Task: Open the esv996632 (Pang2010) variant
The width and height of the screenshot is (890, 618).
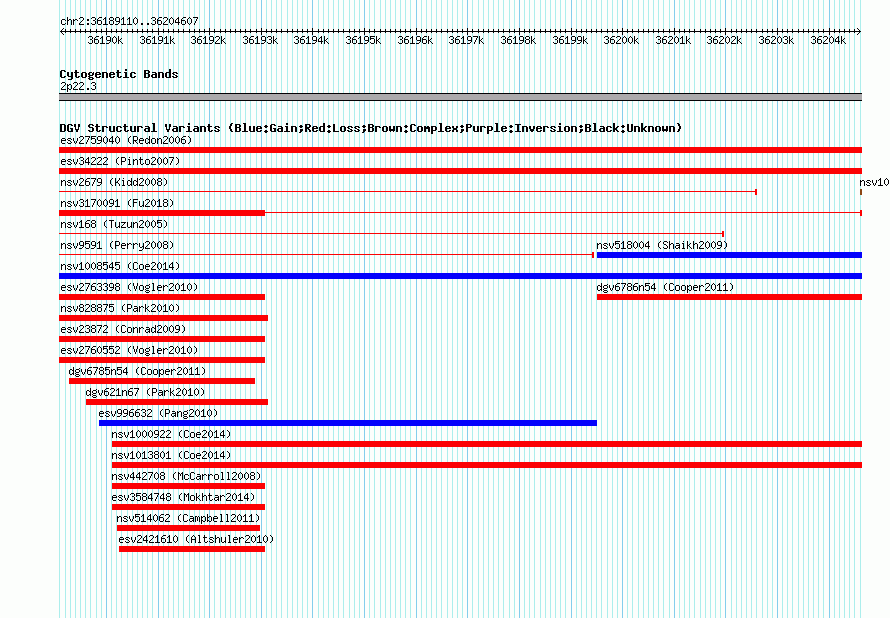Action: (158, 413)
